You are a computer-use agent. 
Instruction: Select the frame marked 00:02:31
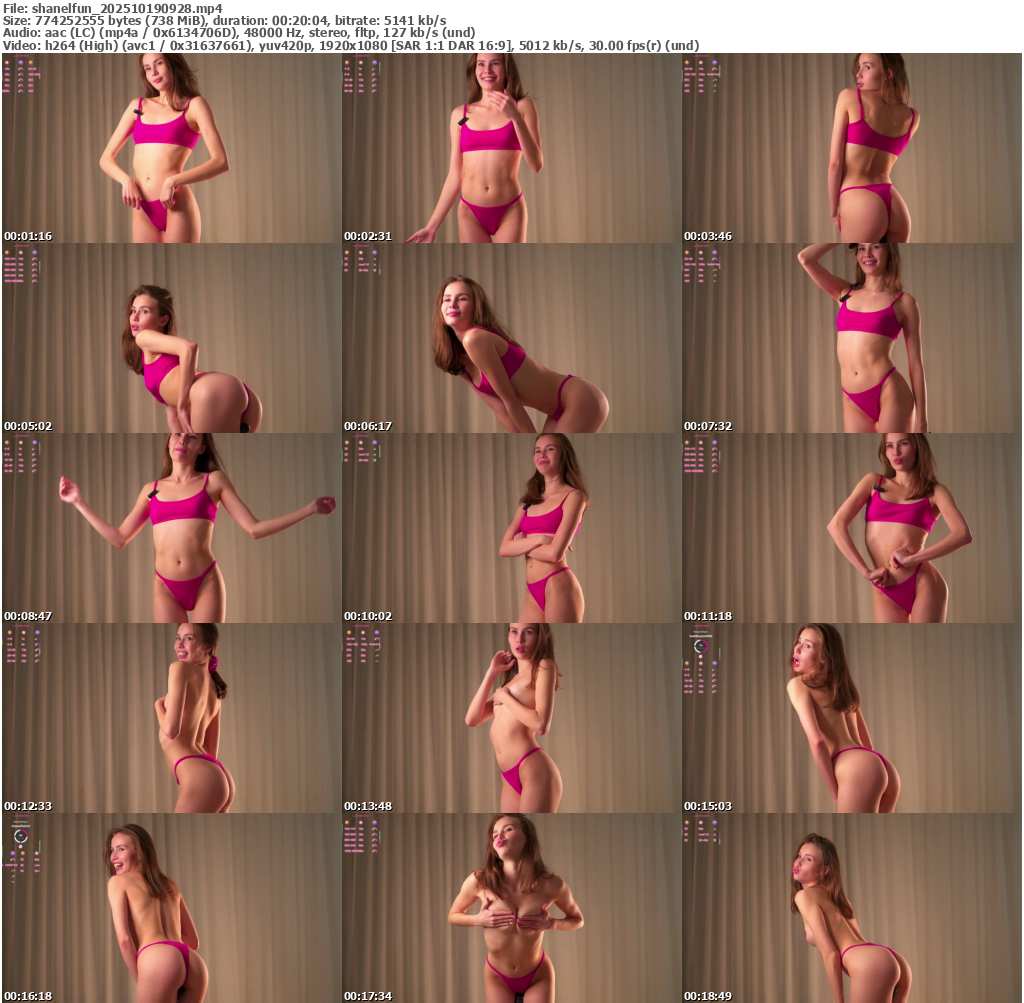(x=511, y=148)
